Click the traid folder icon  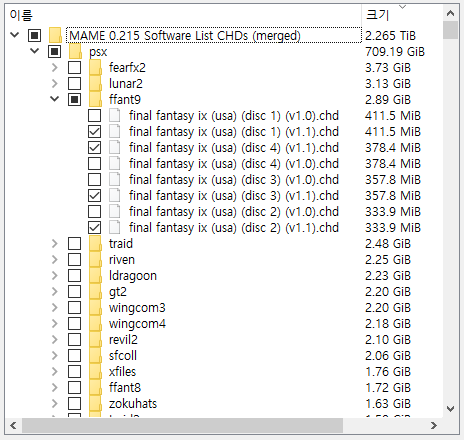95,243
